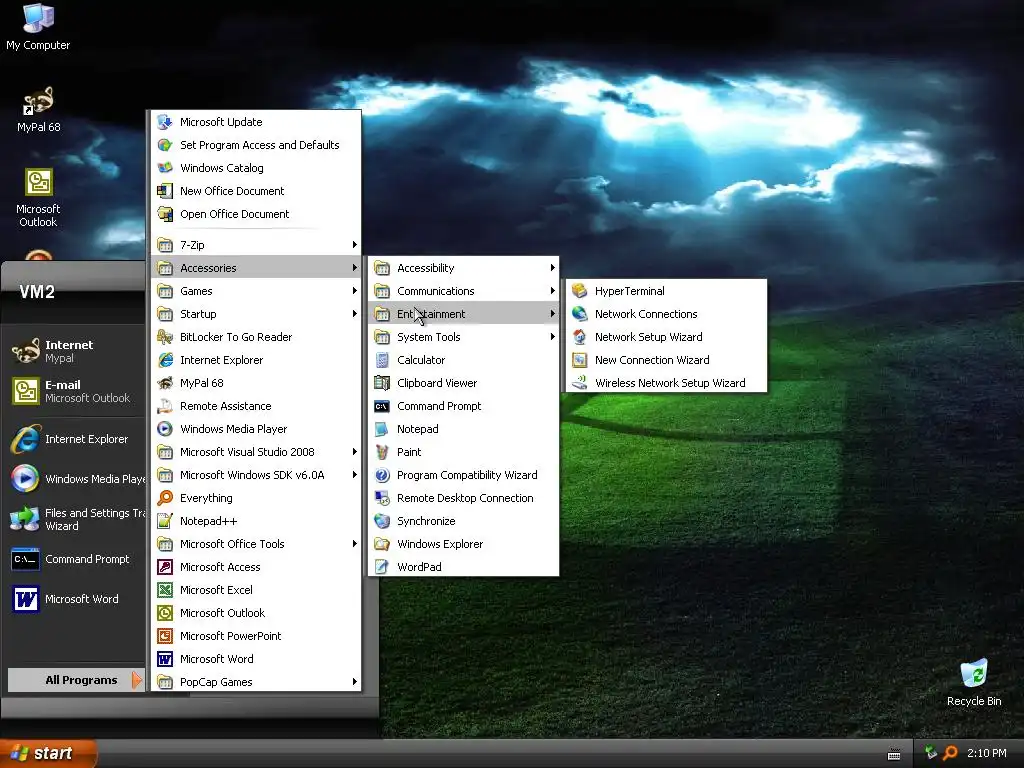This screenshot has height=768, width=1024.
Task: Launch Microsoft PowerPoint
Action: (x=256, y=635)
